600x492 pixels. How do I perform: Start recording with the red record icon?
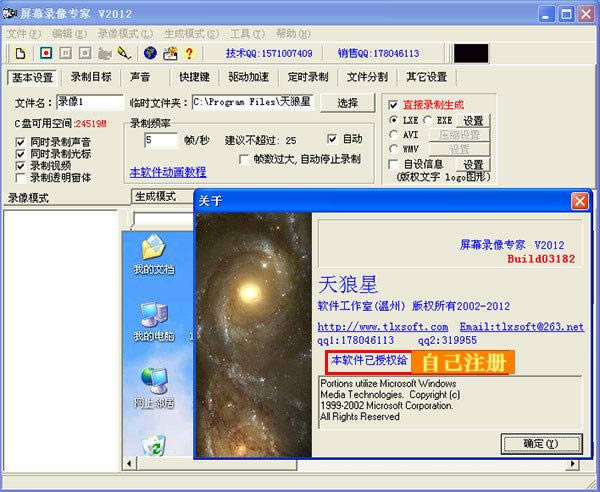[x=46, y=53]
